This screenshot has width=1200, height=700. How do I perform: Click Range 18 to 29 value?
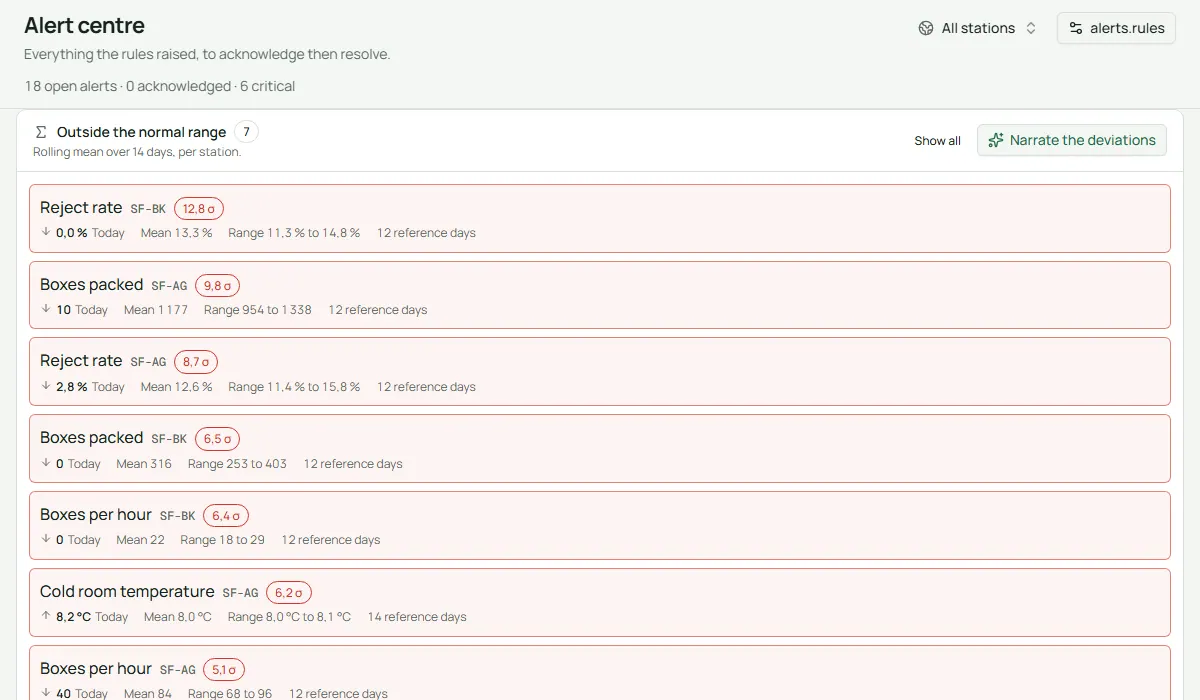coord(222,540)
